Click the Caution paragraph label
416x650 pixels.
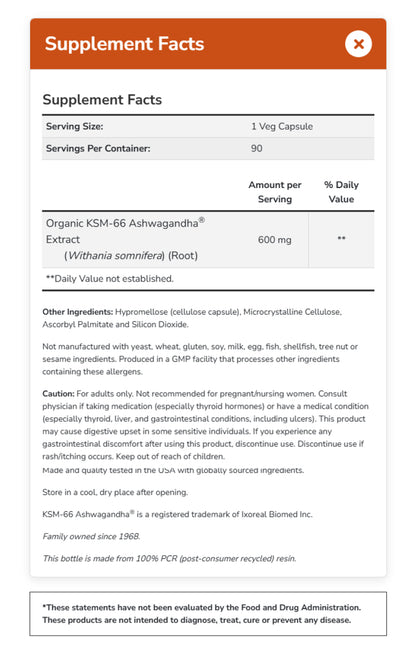coord(58,393)
